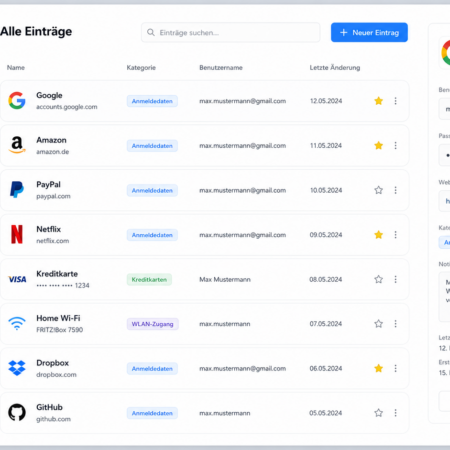Select the netflix.com subtitle text

[x=53, y=241]
